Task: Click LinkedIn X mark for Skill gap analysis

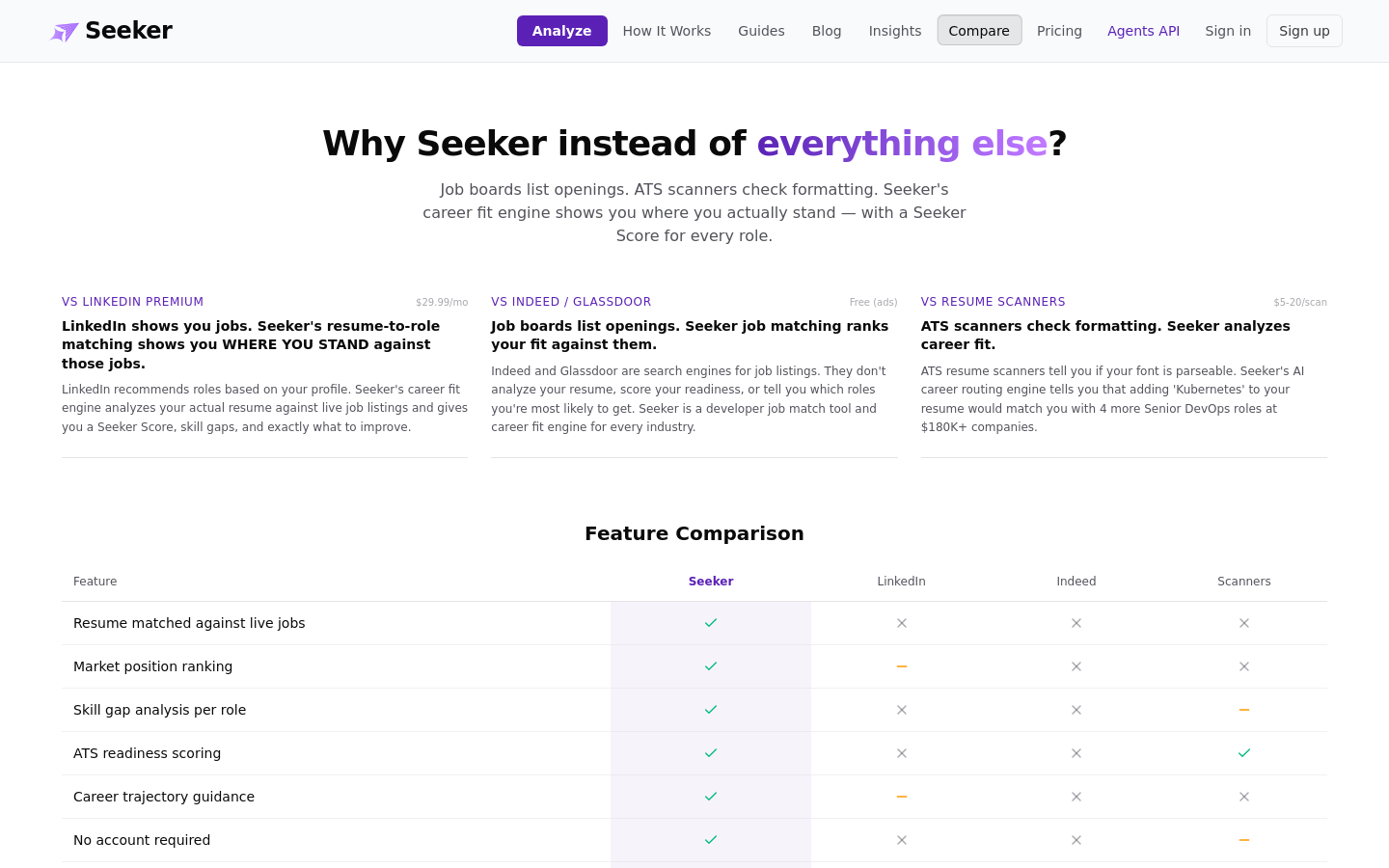Action: click(902, 710)
